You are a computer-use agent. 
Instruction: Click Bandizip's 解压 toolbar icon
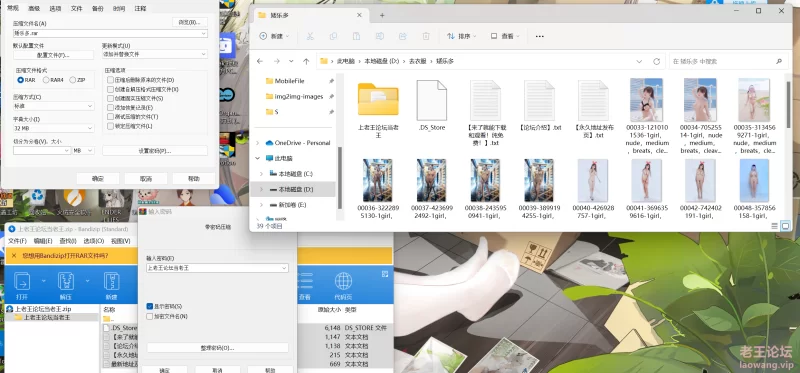[66, 286]
